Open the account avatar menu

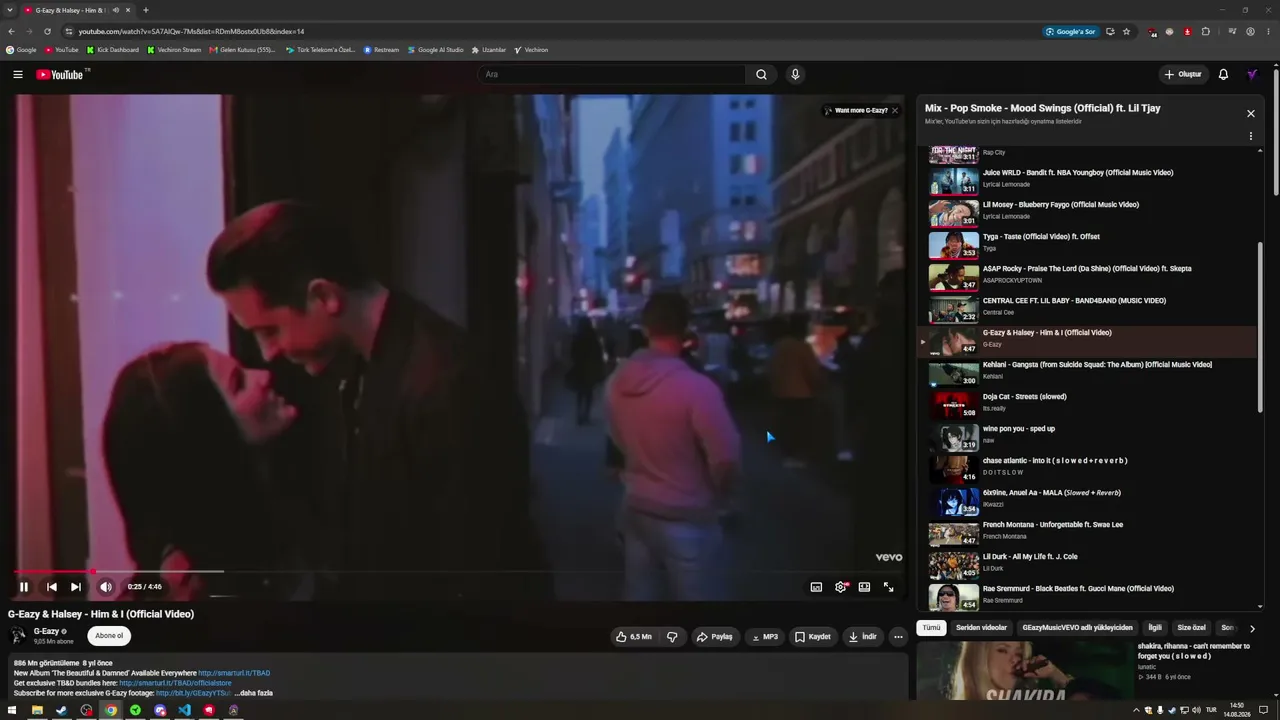1252,74
